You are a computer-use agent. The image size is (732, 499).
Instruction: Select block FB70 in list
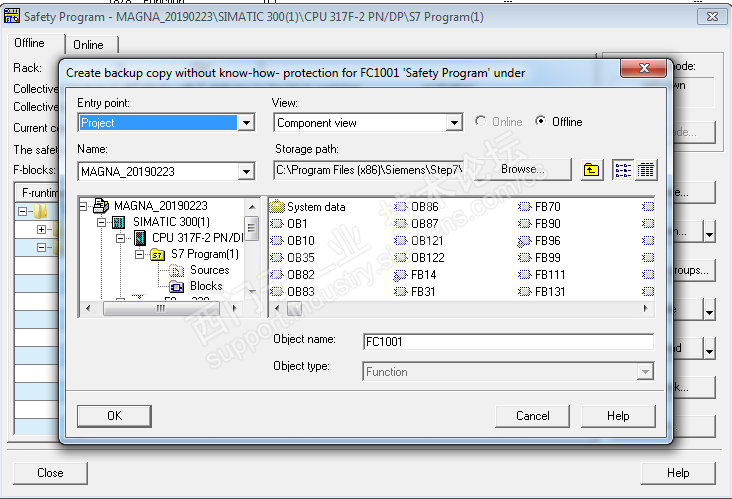(x=540, y=207)
